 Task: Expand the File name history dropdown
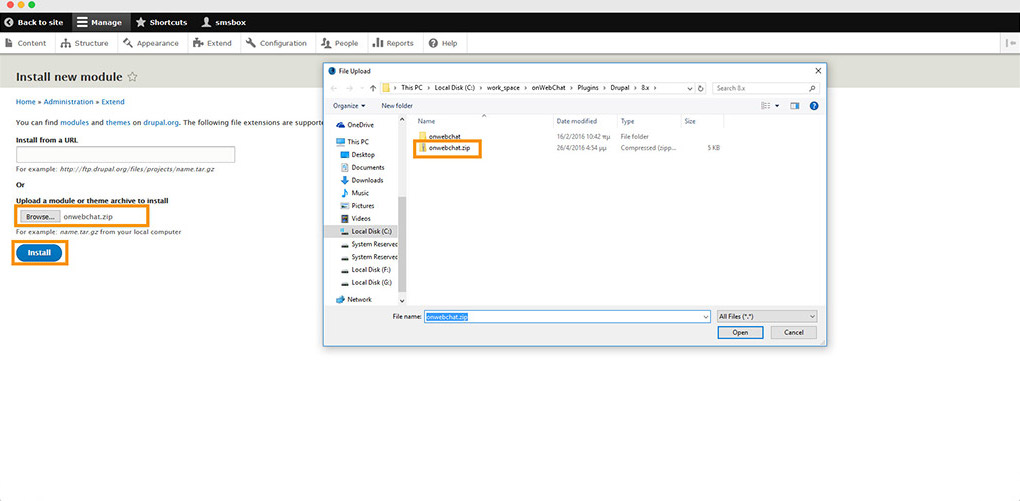pyautogui.click(x=705, y=316)
